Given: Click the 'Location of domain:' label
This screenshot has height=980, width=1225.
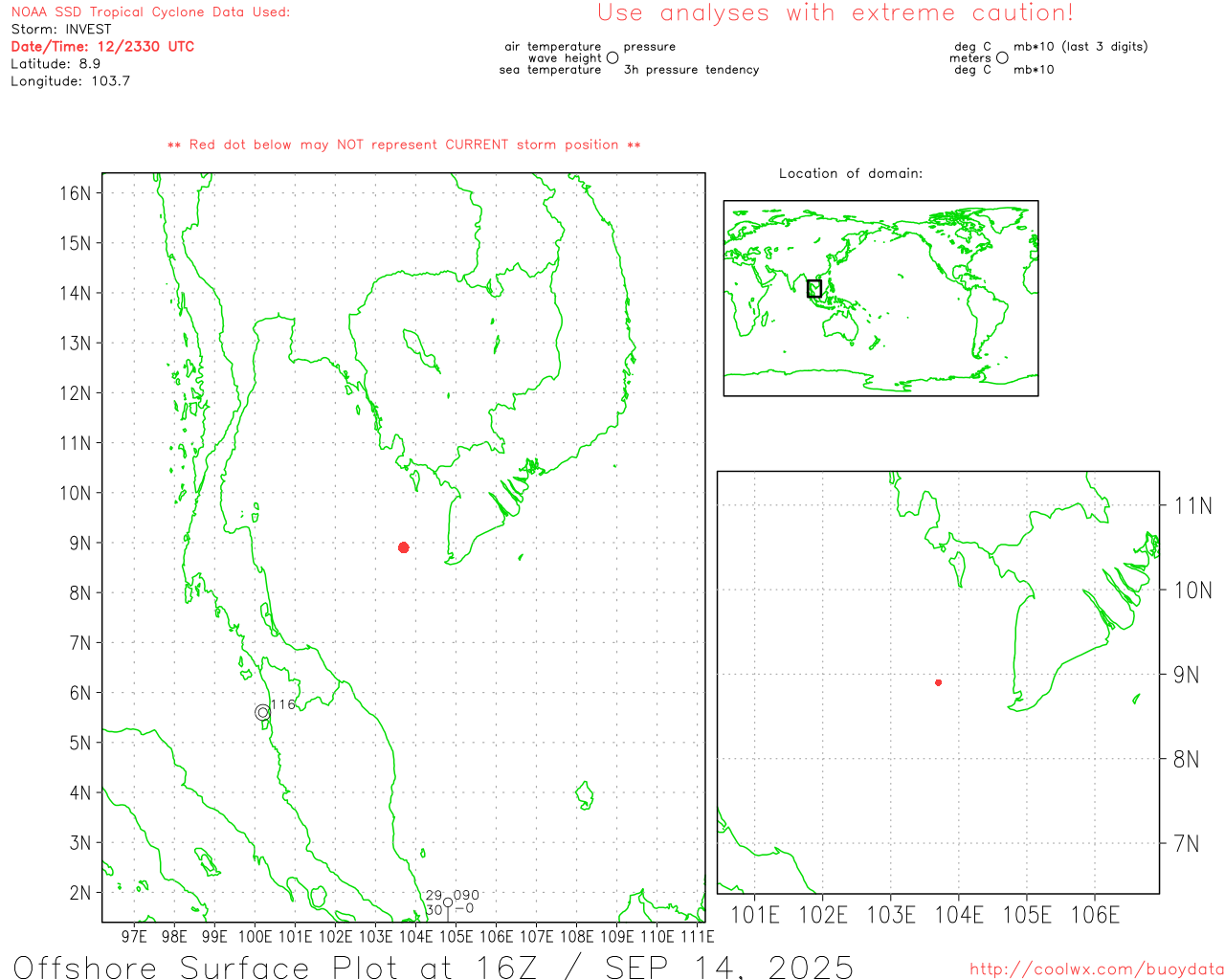Looking at the screenshot, I should click(851, 173).
